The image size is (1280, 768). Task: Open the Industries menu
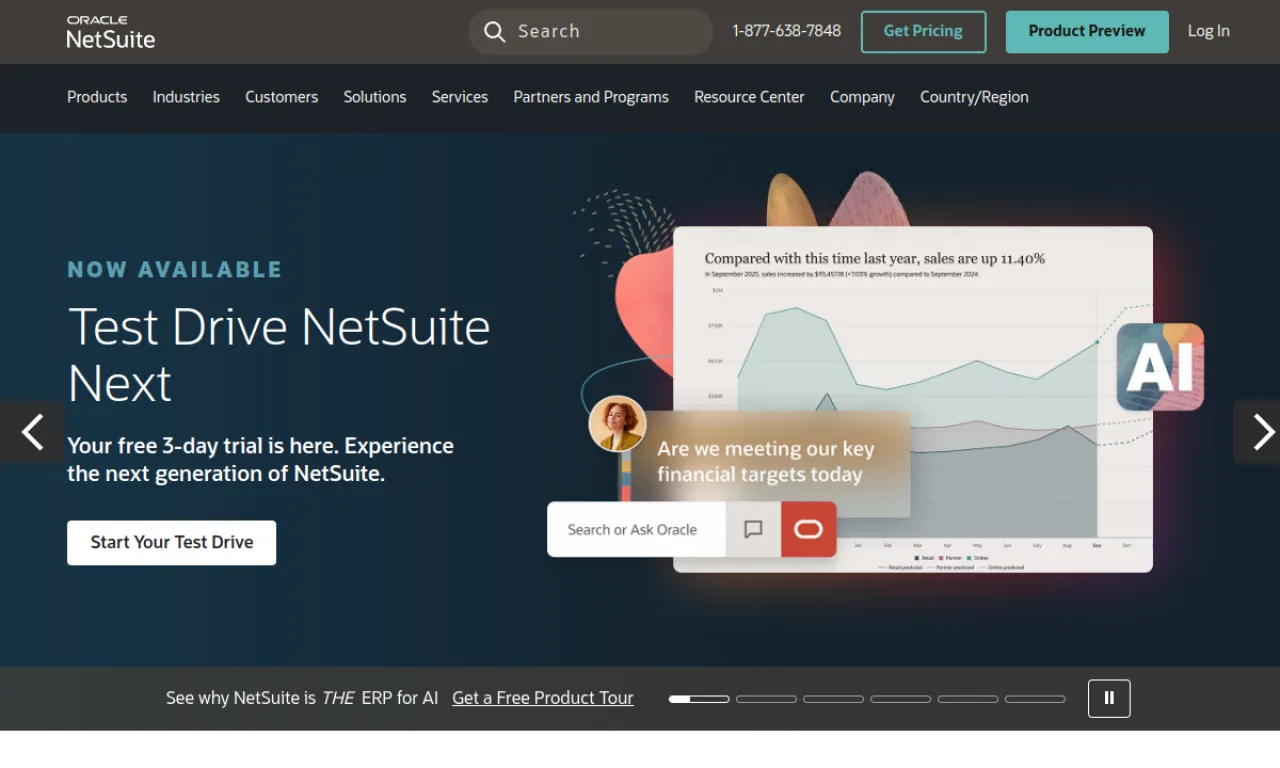pyautogui.click(x=186, y=97)
